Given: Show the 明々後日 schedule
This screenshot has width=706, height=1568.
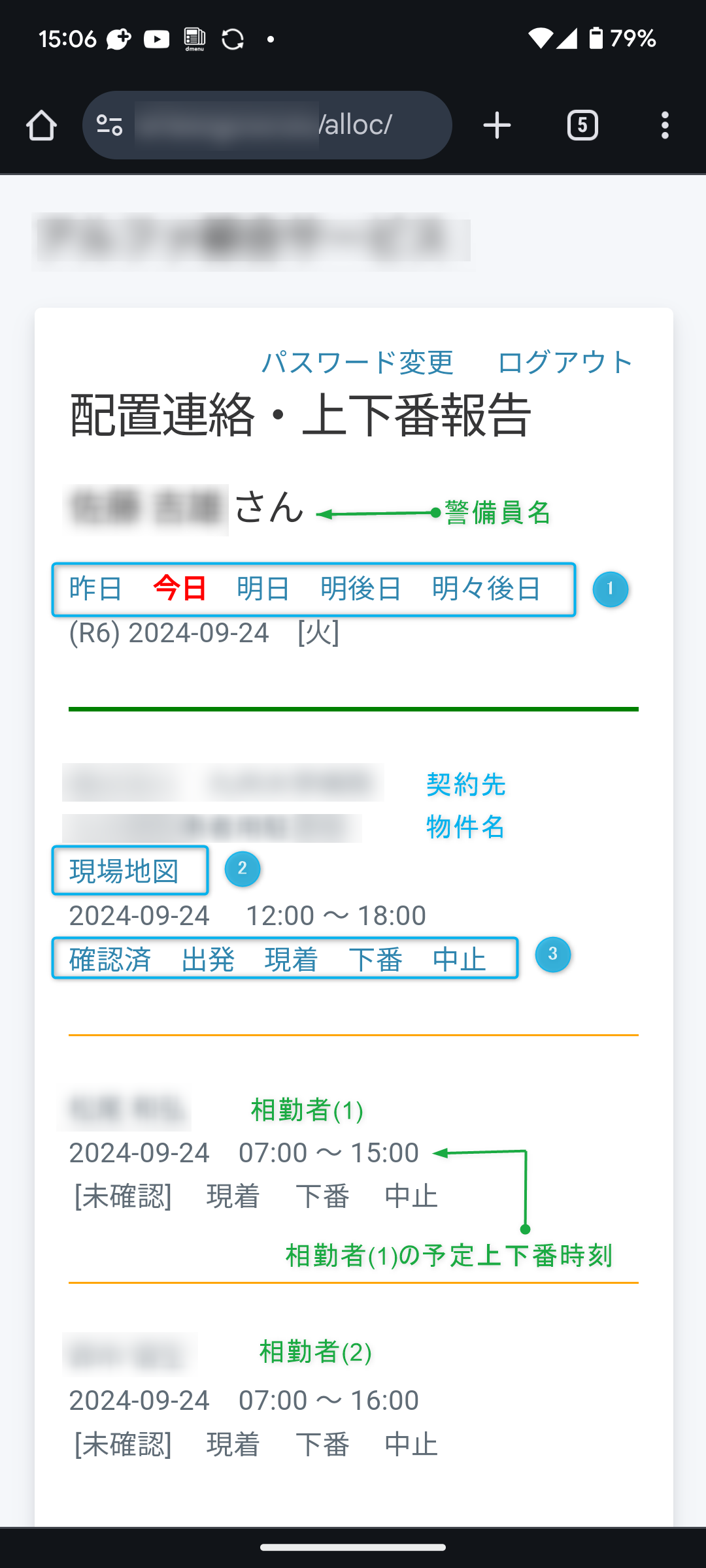Looking at the screenshot, I should point(486,589).
